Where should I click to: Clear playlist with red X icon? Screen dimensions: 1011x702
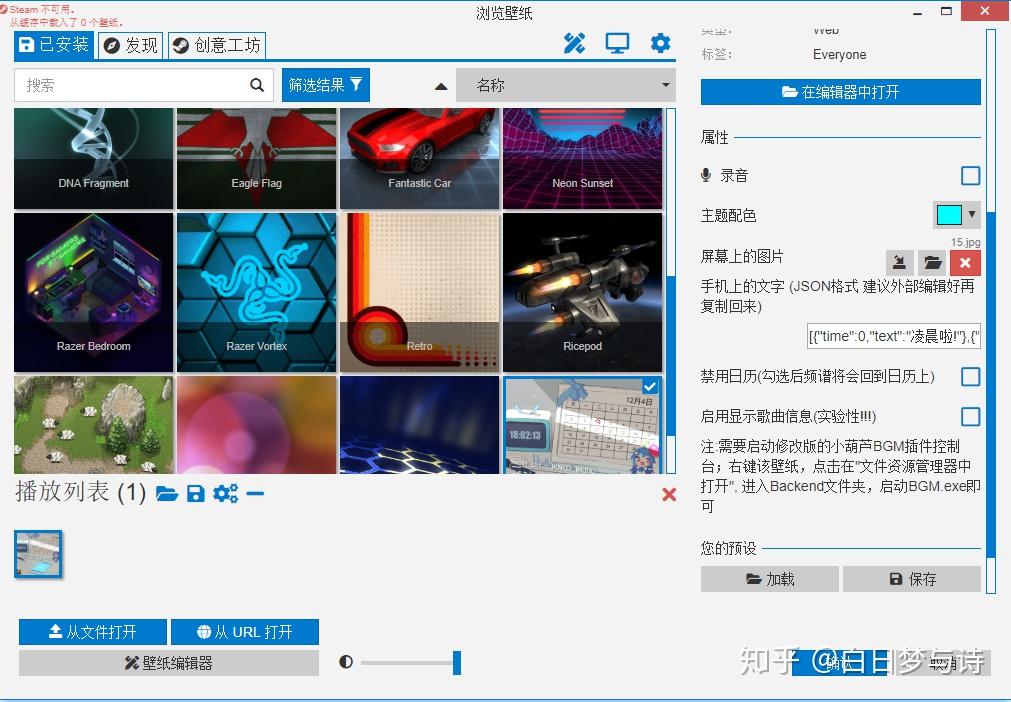tap(669, 494)
